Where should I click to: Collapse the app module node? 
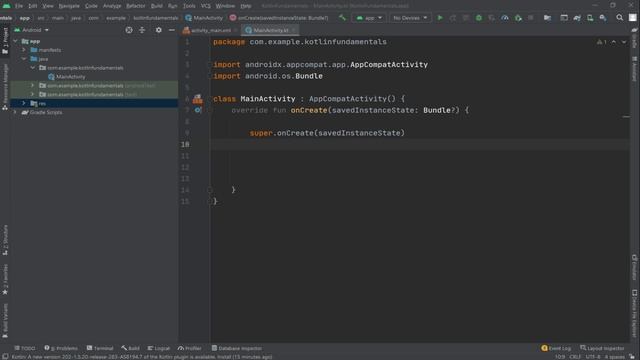pos(16,41)
